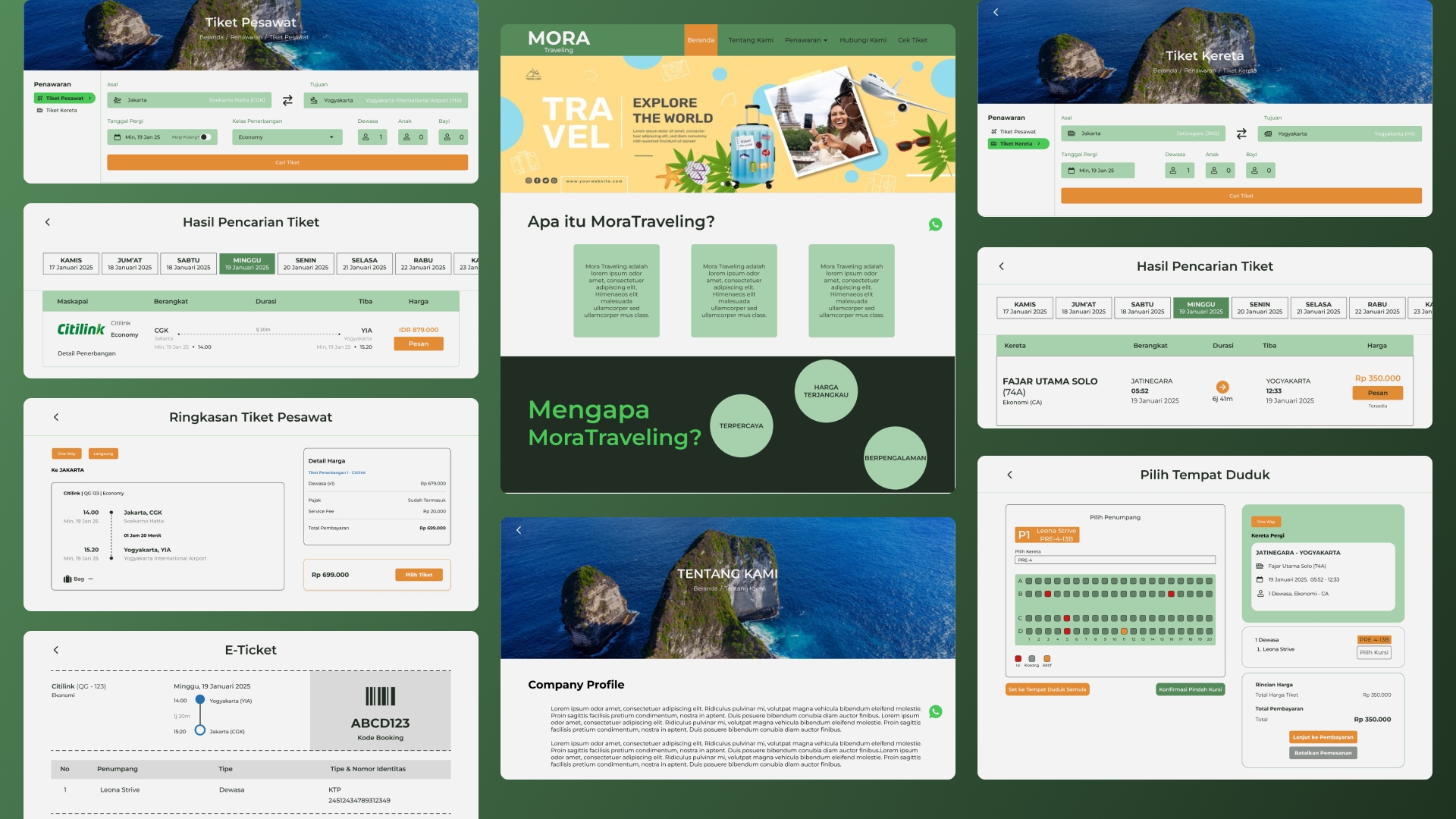Click Pesan for the Citilink flight

point(419,344)
